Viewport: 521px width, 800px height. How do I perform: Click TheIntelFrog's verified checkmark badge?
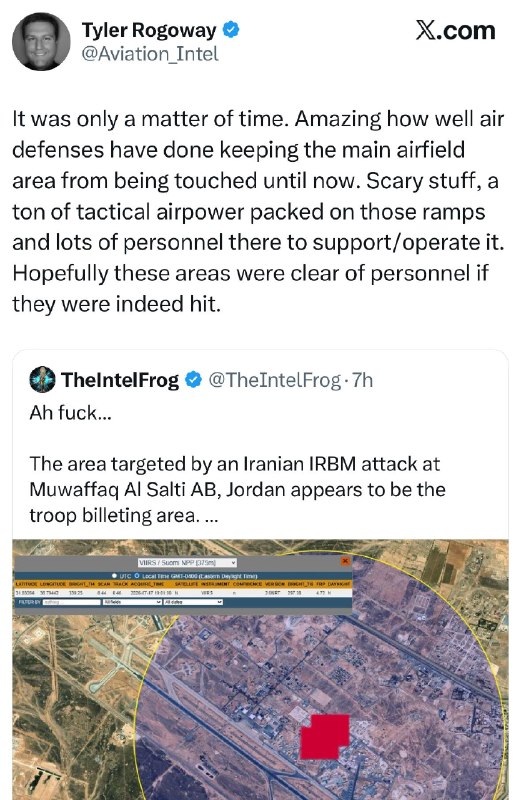pos(193,380)
